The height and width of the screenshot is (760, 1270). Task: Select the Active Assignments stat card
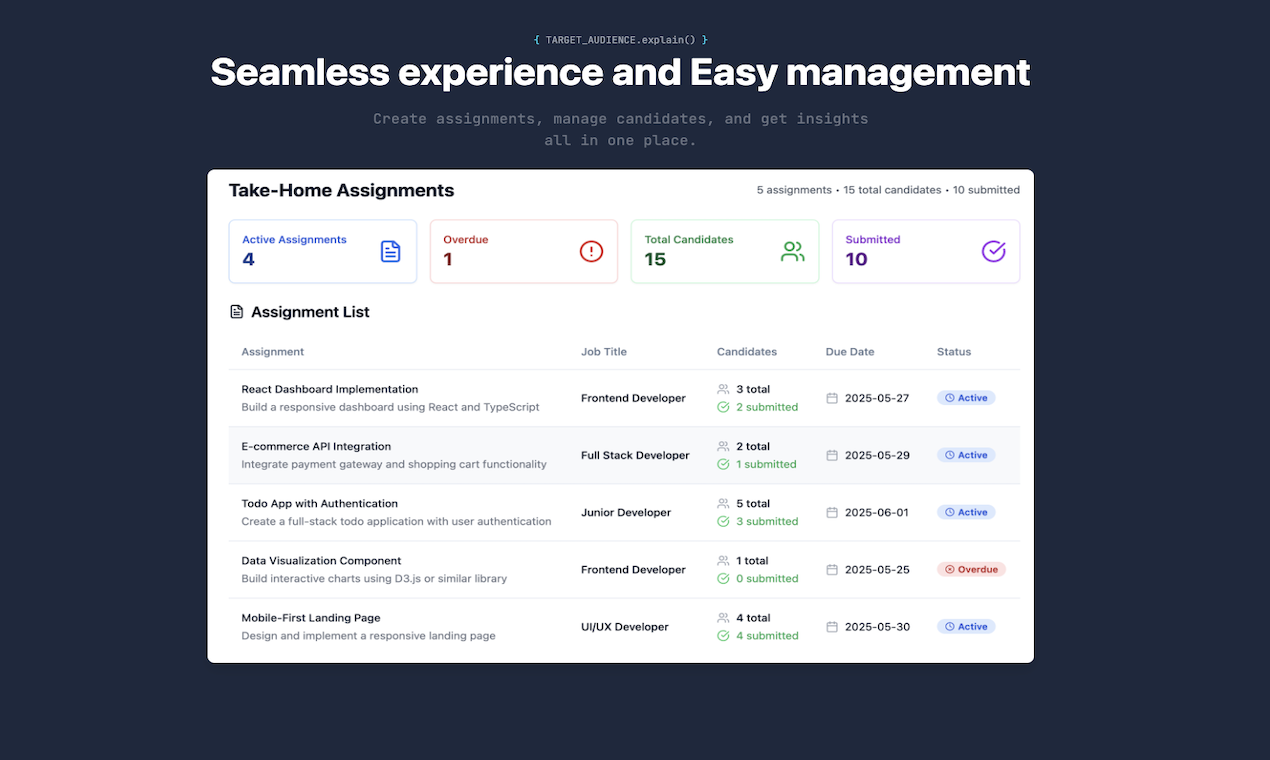pyautogui.click(x=323, y=252)
